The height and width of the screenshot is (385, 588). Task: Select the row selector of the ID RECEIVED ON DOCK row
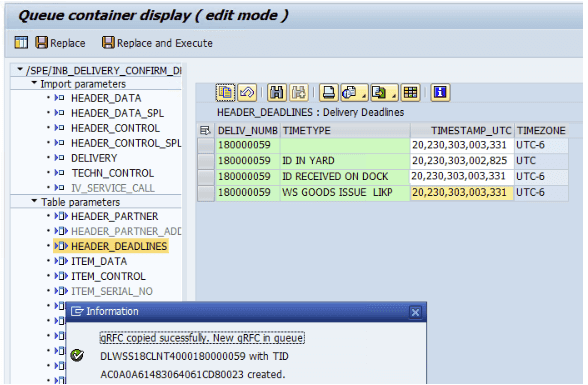coord(206,177)
